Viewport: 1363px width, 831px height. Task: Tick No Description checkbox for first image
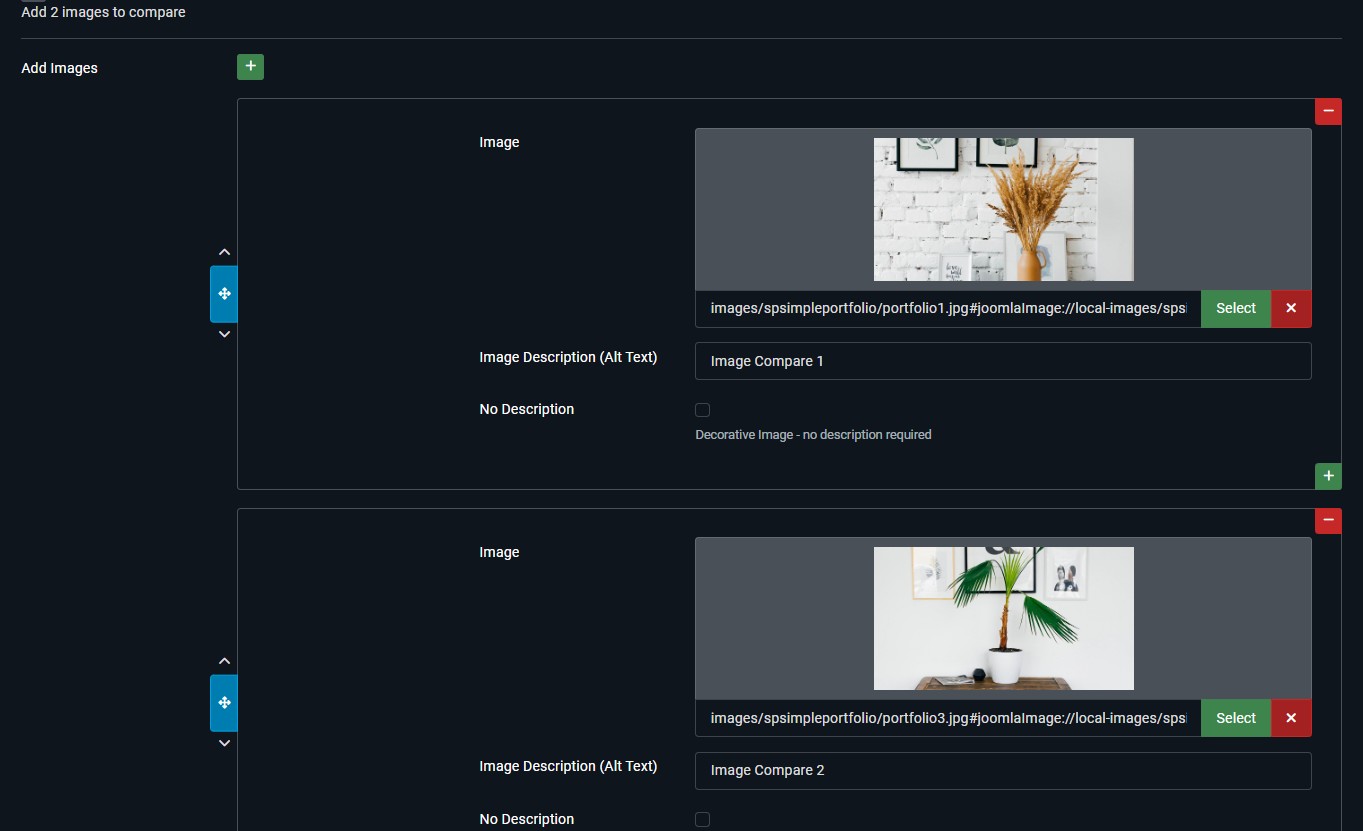702,410
